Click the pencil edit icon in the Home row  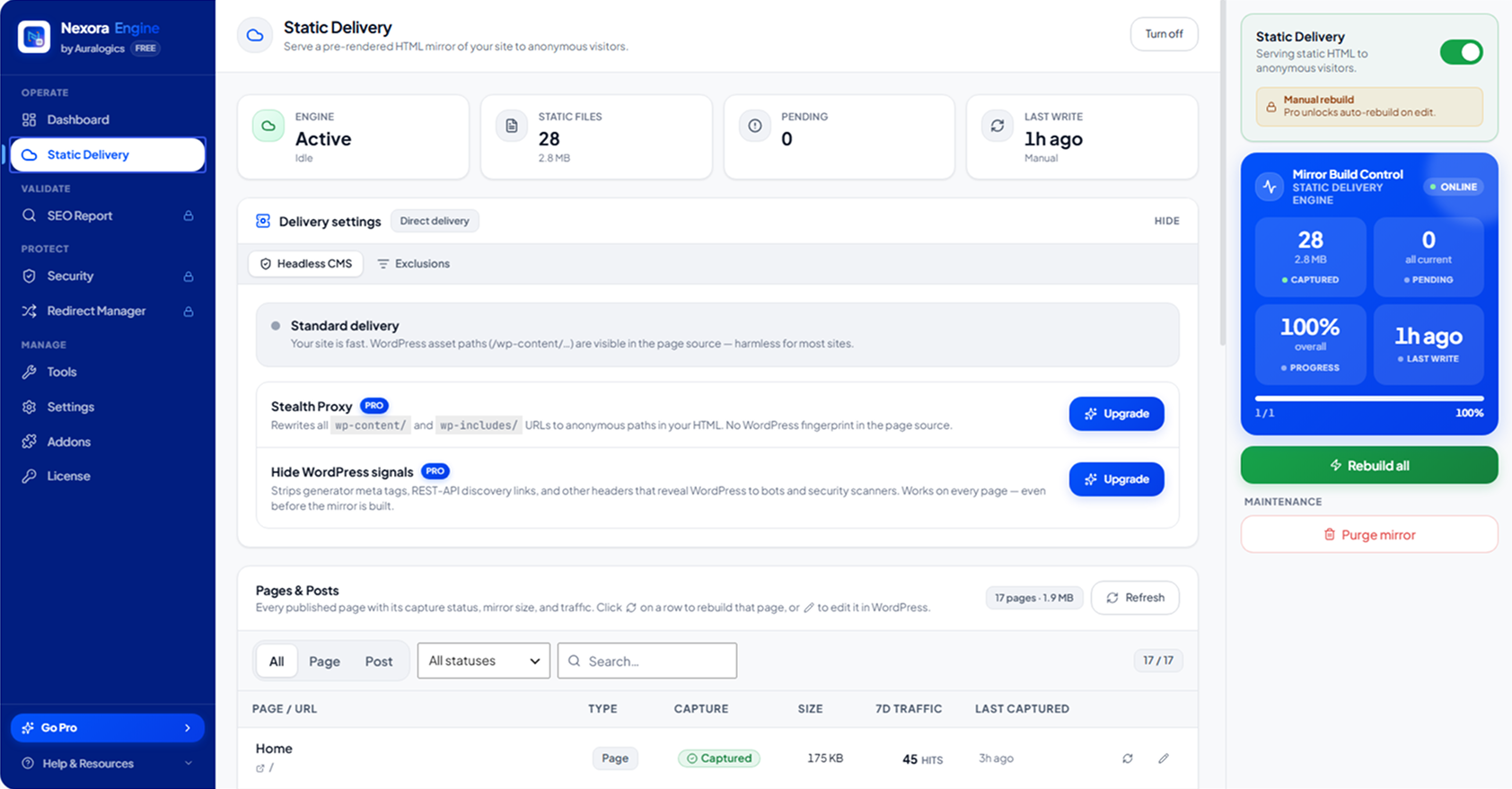pyautogui.click(x=1164, y=758)
